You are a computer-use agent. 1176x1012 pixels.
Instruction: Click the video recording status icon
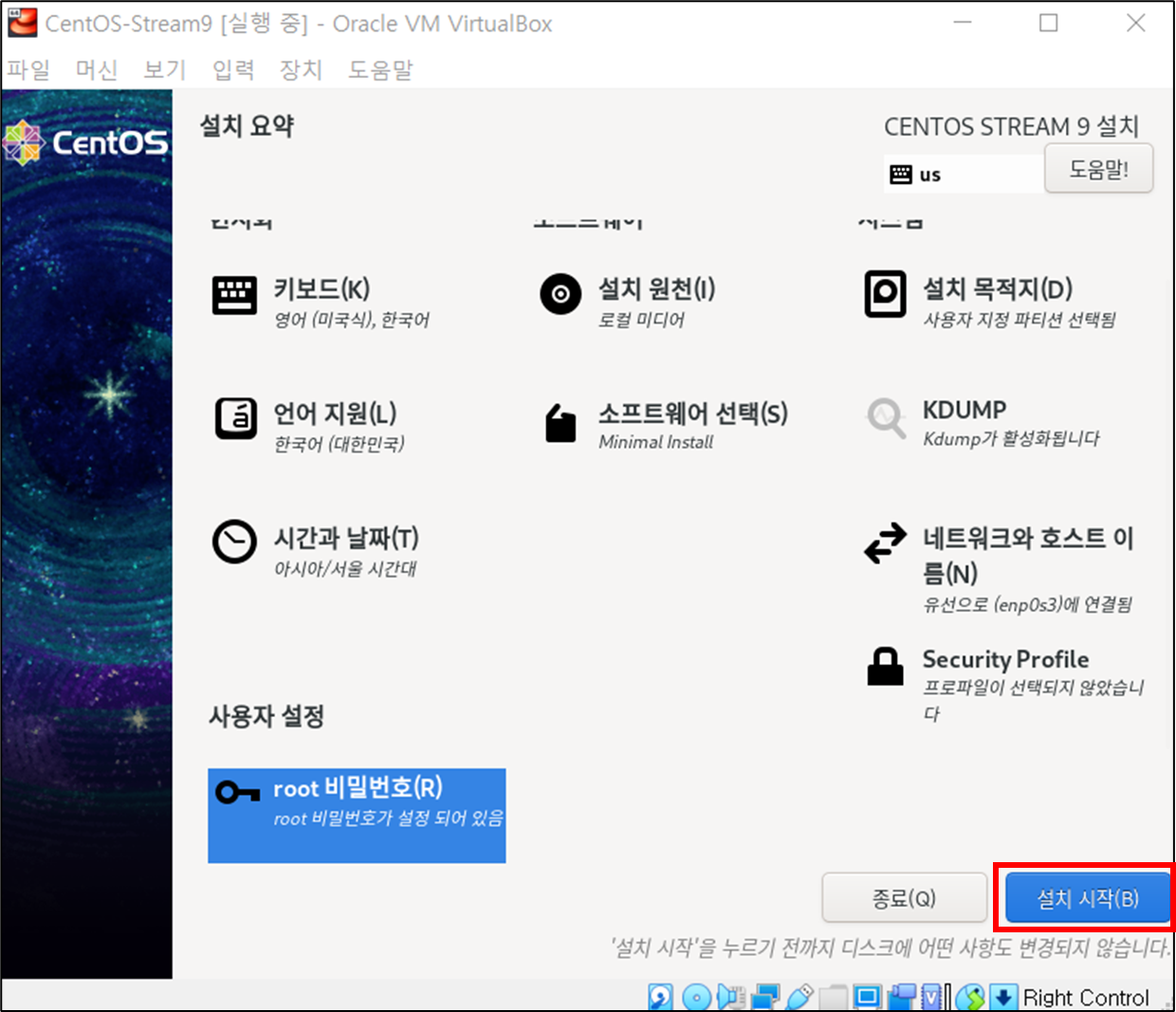tap(901, 997)
